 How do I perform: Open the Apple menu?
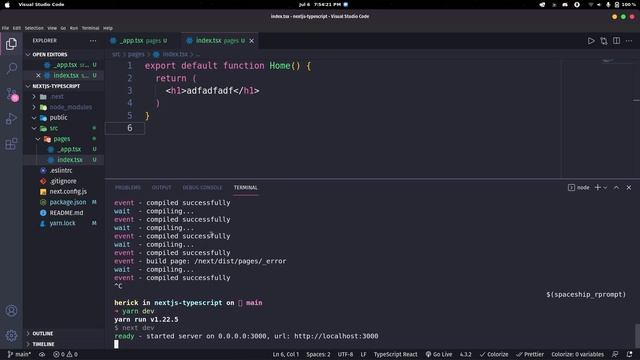(x=7, y=4)
